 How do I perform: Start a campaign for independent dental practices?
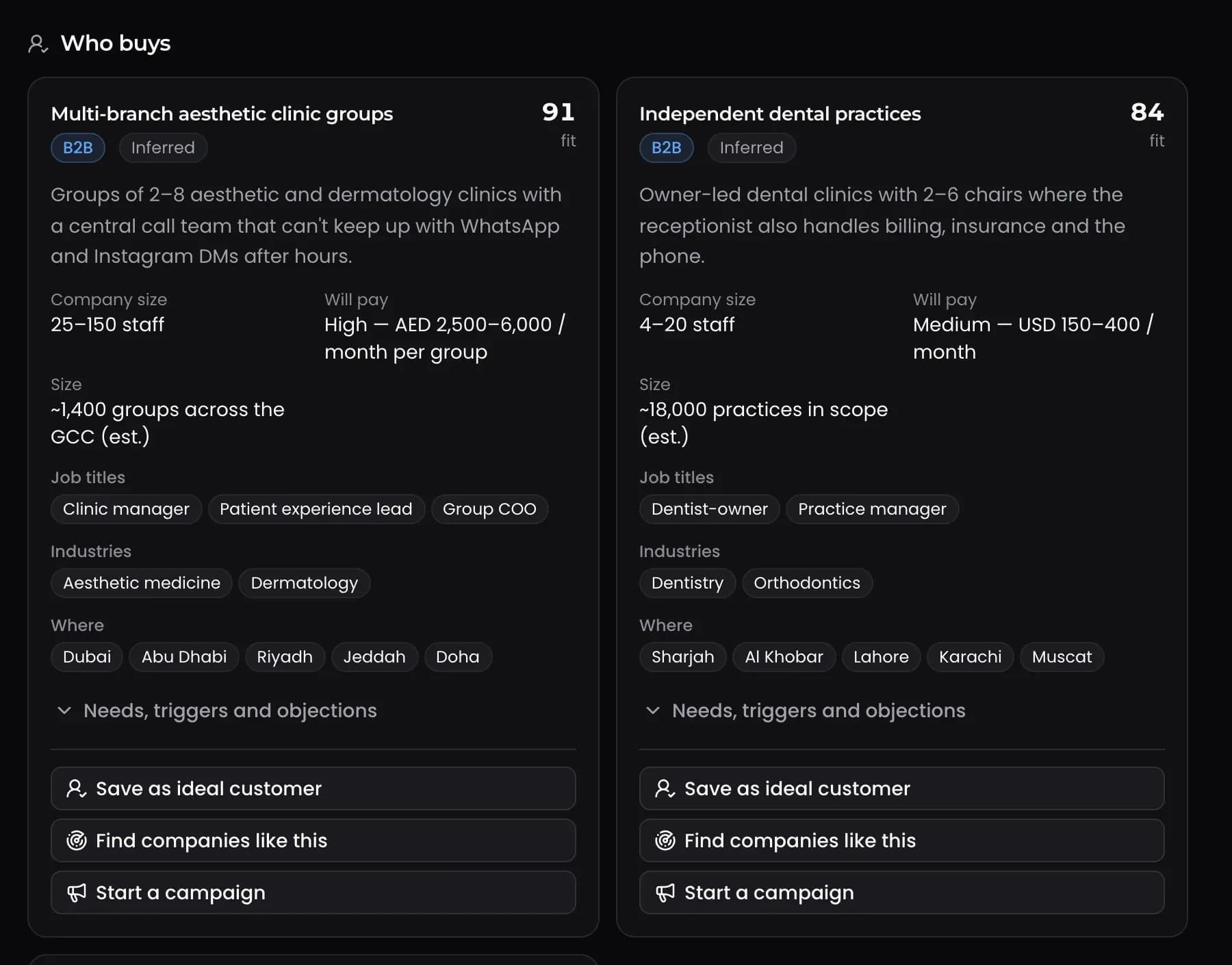[902, 892]
